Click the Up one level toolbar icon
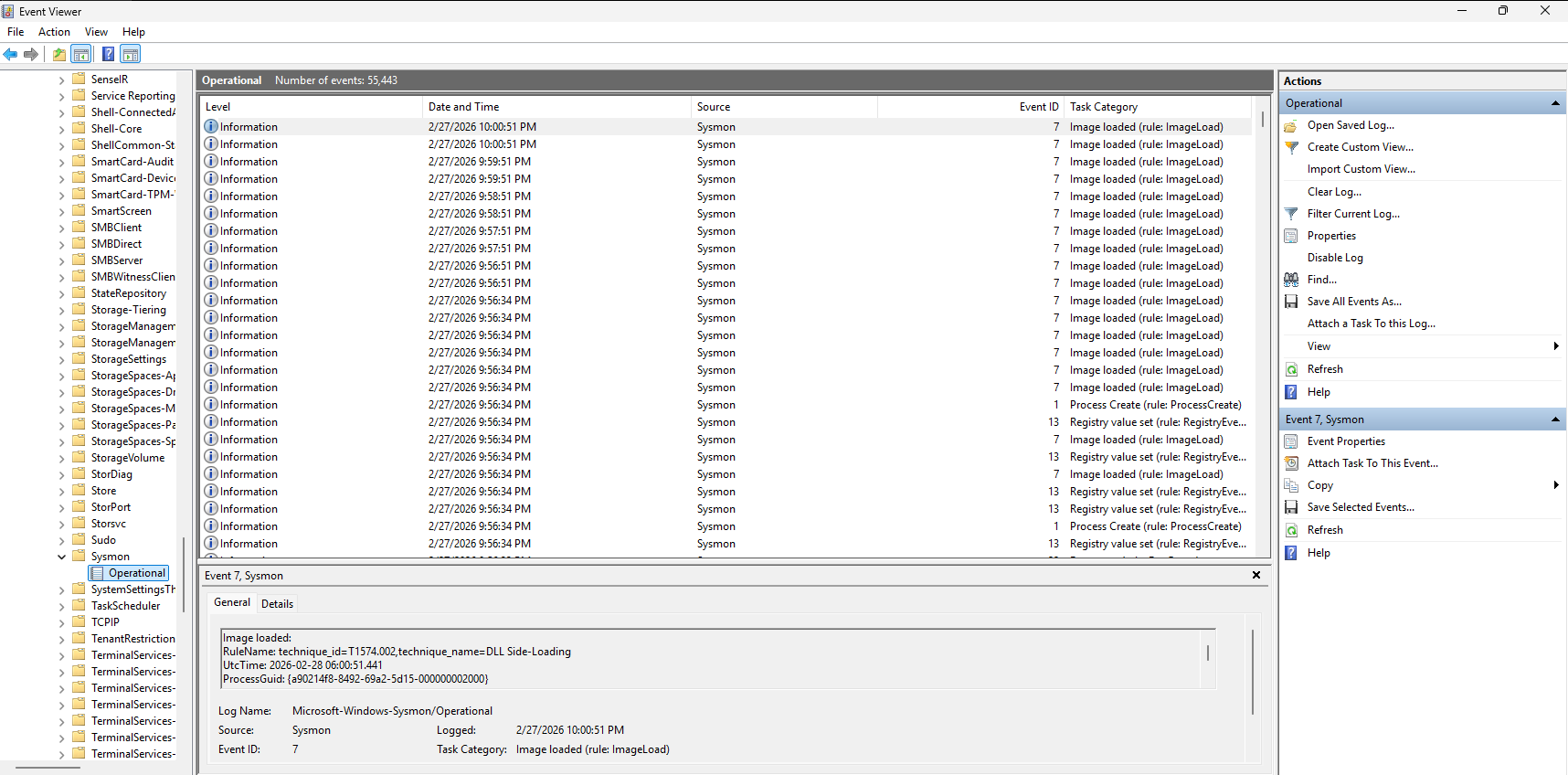1568x775 pixels. 59,55
